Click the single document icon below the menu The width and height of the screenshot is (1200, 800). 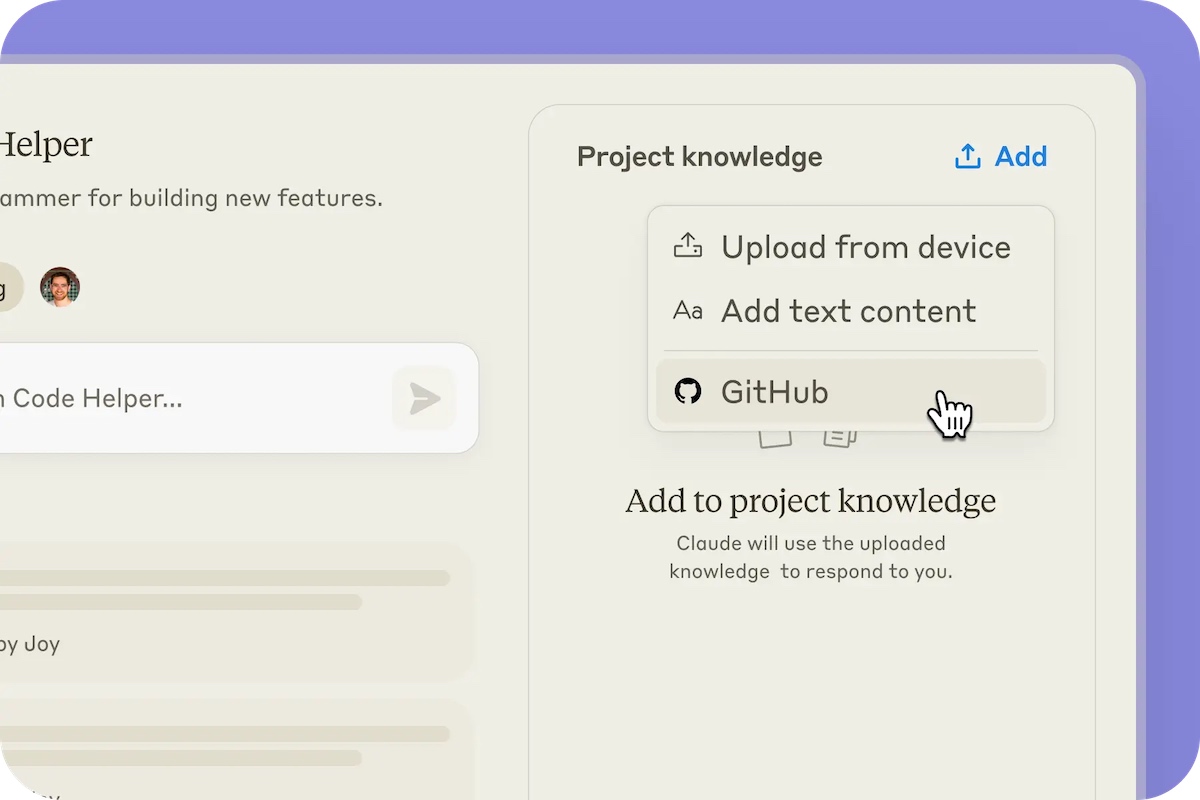pyautogui.click(x=775, y=437)
